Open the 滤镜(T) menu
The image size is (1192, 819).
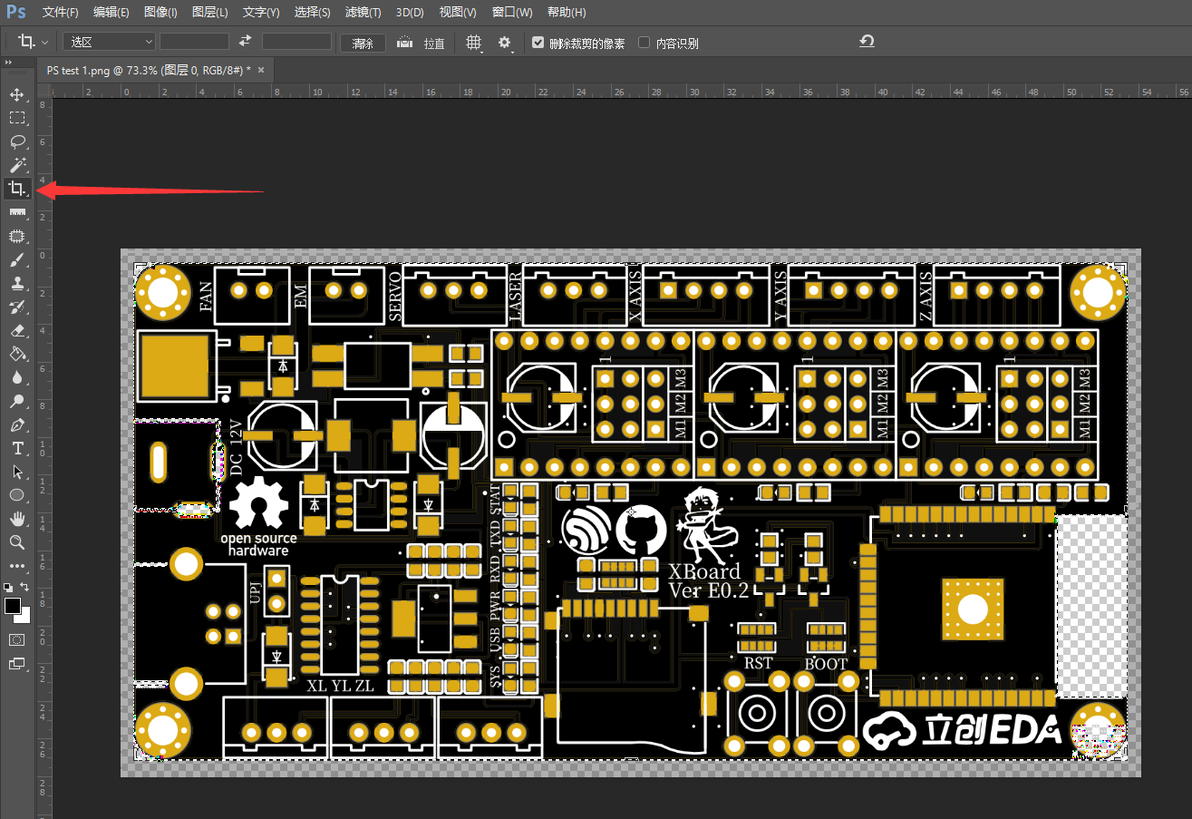363,12
